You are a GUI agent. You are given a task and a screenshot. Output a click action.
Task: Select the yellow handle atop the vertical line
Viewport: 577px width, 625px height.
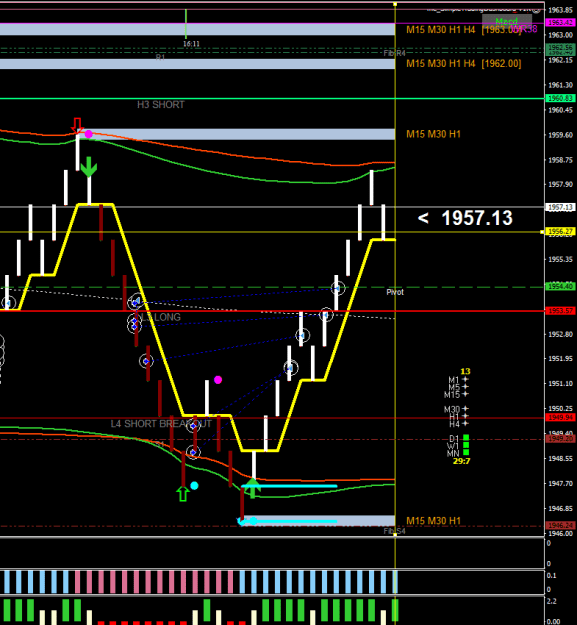(x=395, y=4)
